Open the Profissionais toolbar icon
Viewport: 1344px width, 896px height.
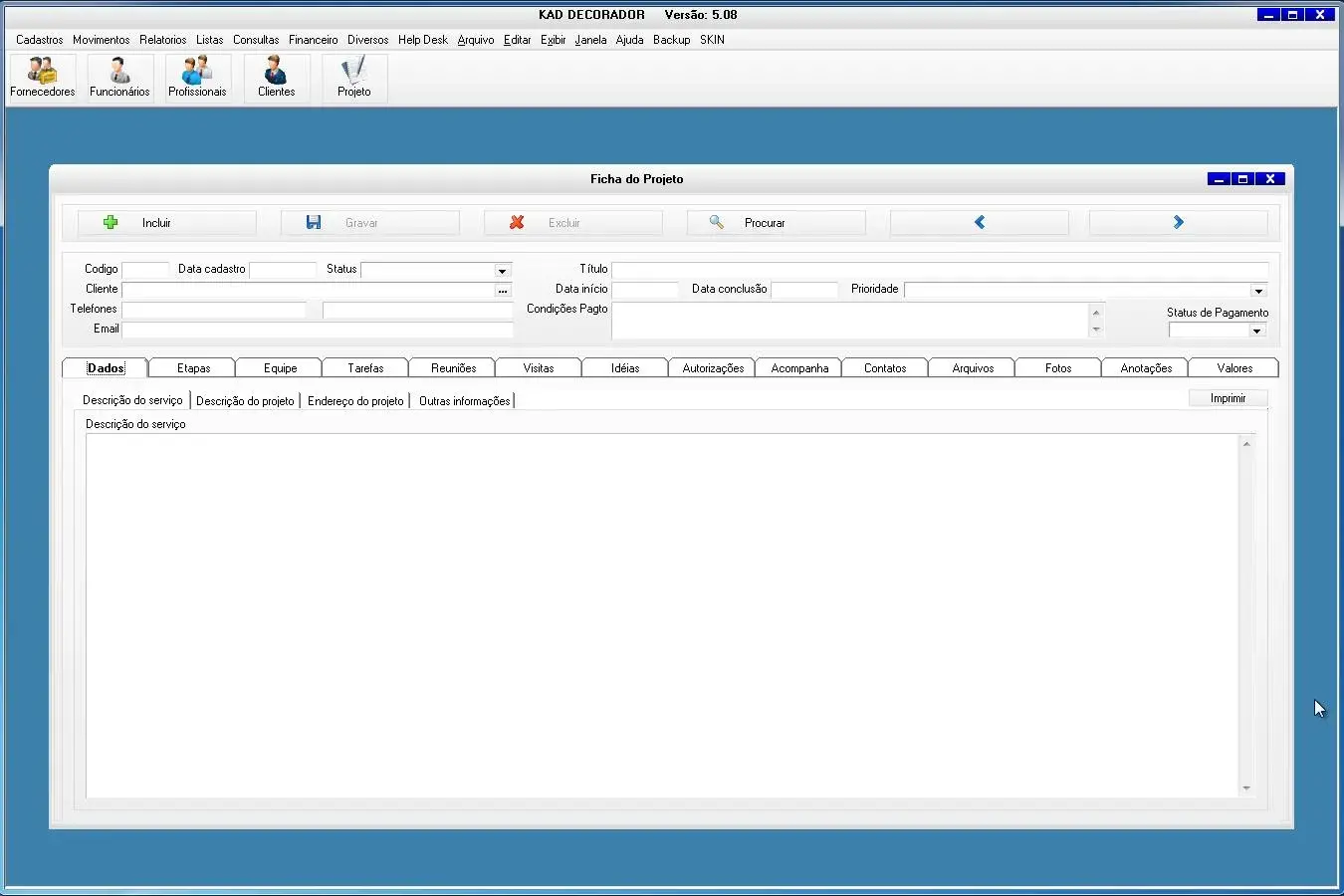(197, 78)
